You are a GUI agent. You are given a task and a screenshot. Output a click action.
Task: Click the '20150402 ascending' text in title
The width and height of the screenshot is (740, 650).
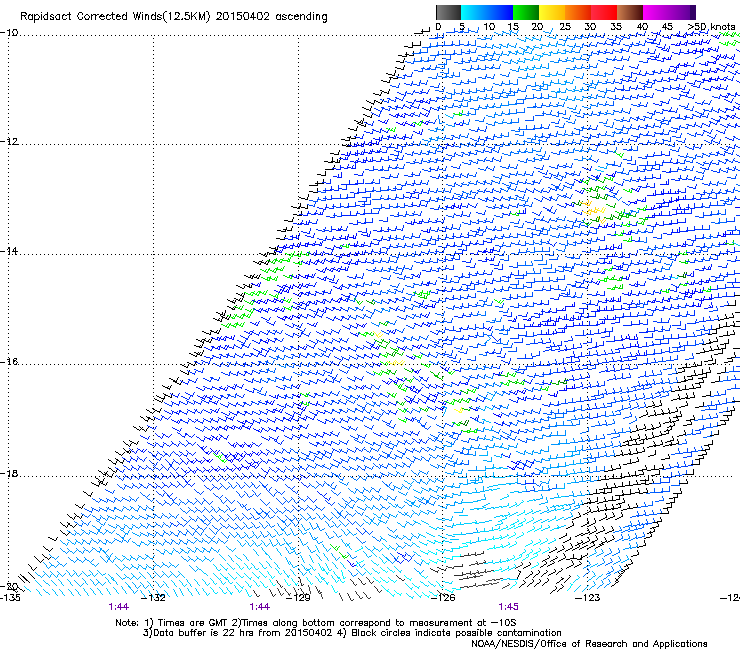(x=271, y=17)
